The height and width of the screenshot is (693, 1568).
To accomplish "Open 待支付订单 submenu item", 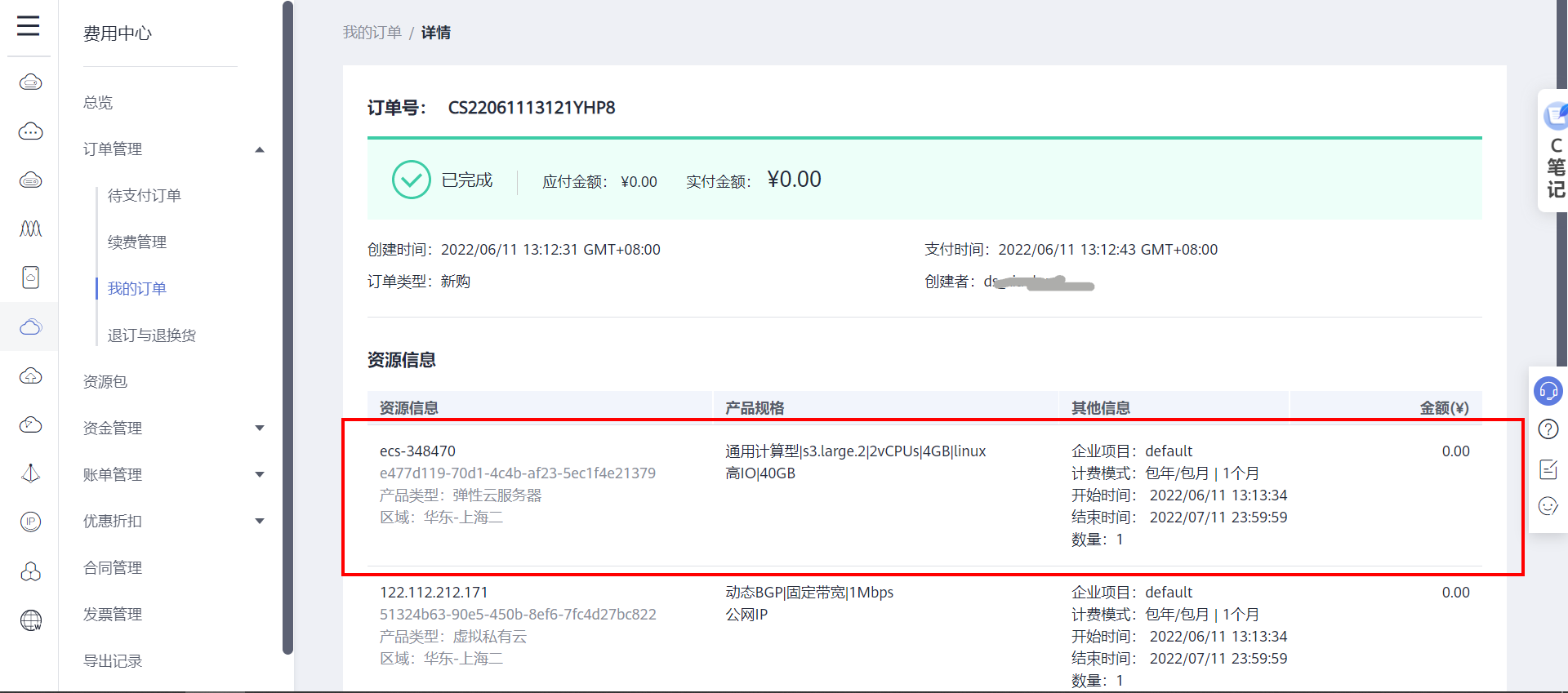I will coord(145,196).
